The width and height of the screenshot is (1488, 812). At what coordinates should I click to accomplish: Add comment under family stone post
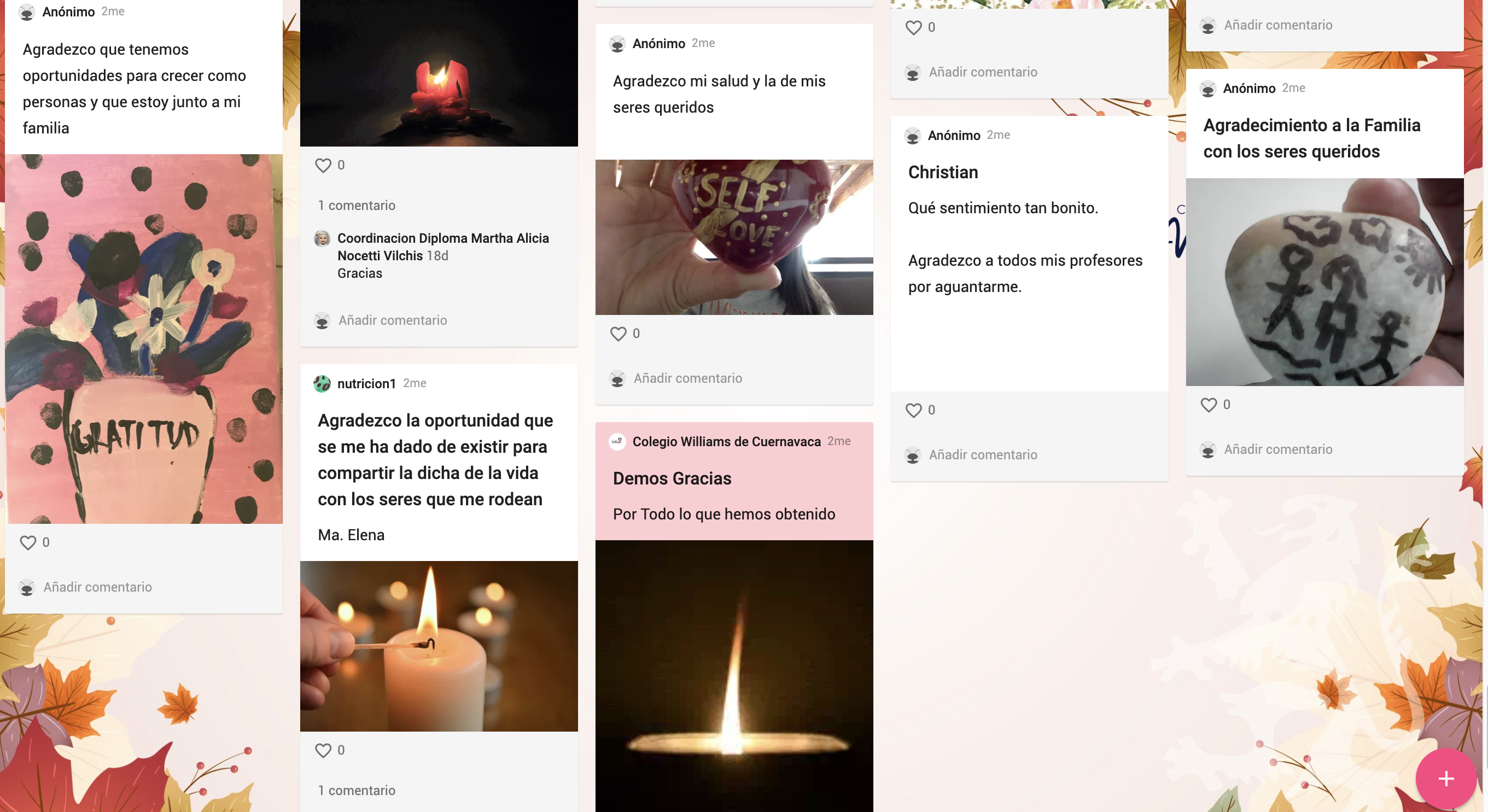pos(1278,449)
